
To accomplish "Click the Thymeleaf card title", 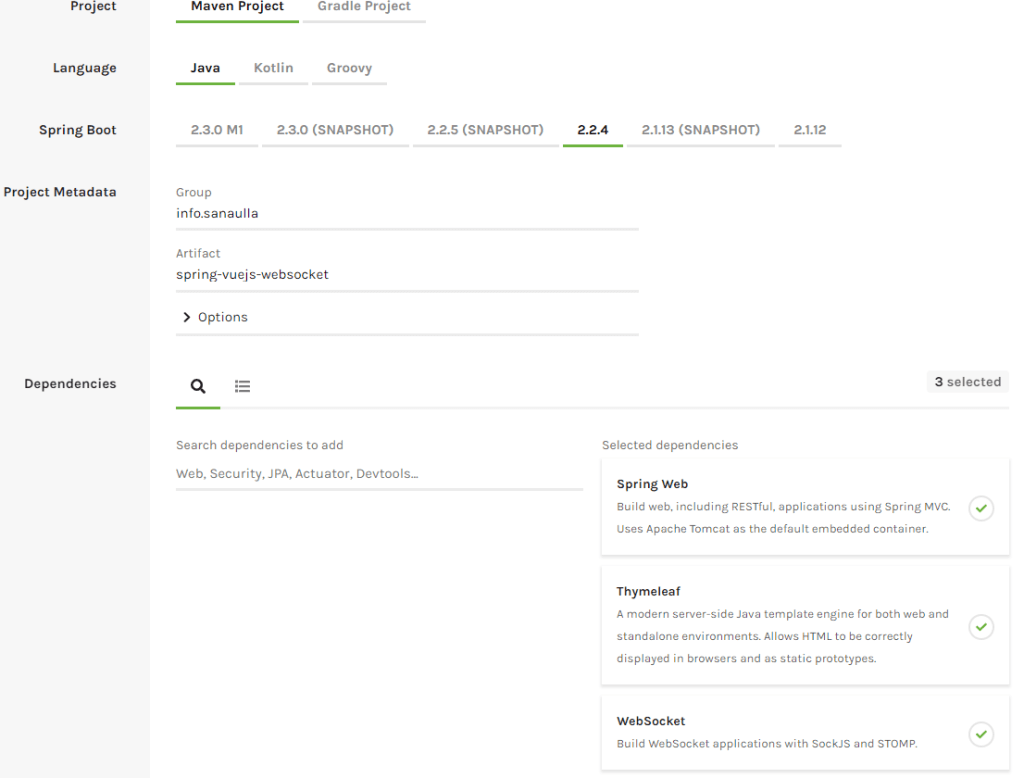I will click(648, 591).
